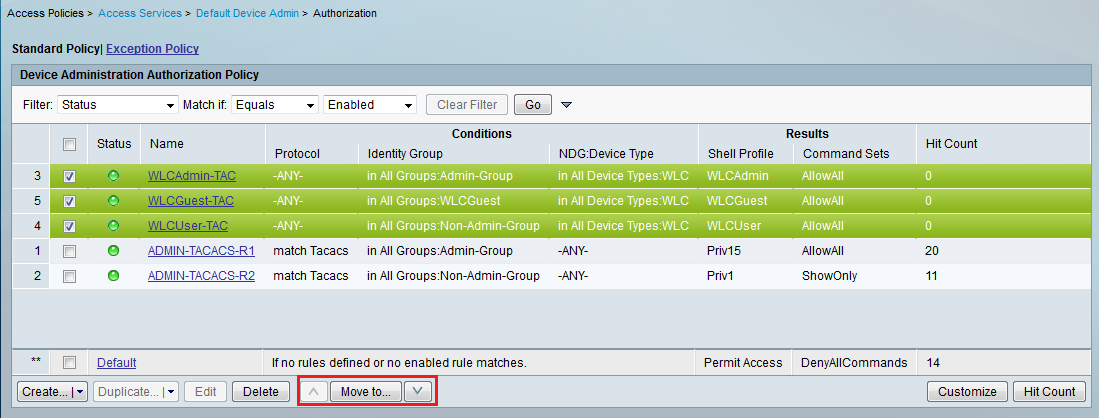
Task: Expand the filter options arrow beside Go
Action: [566, 105]
